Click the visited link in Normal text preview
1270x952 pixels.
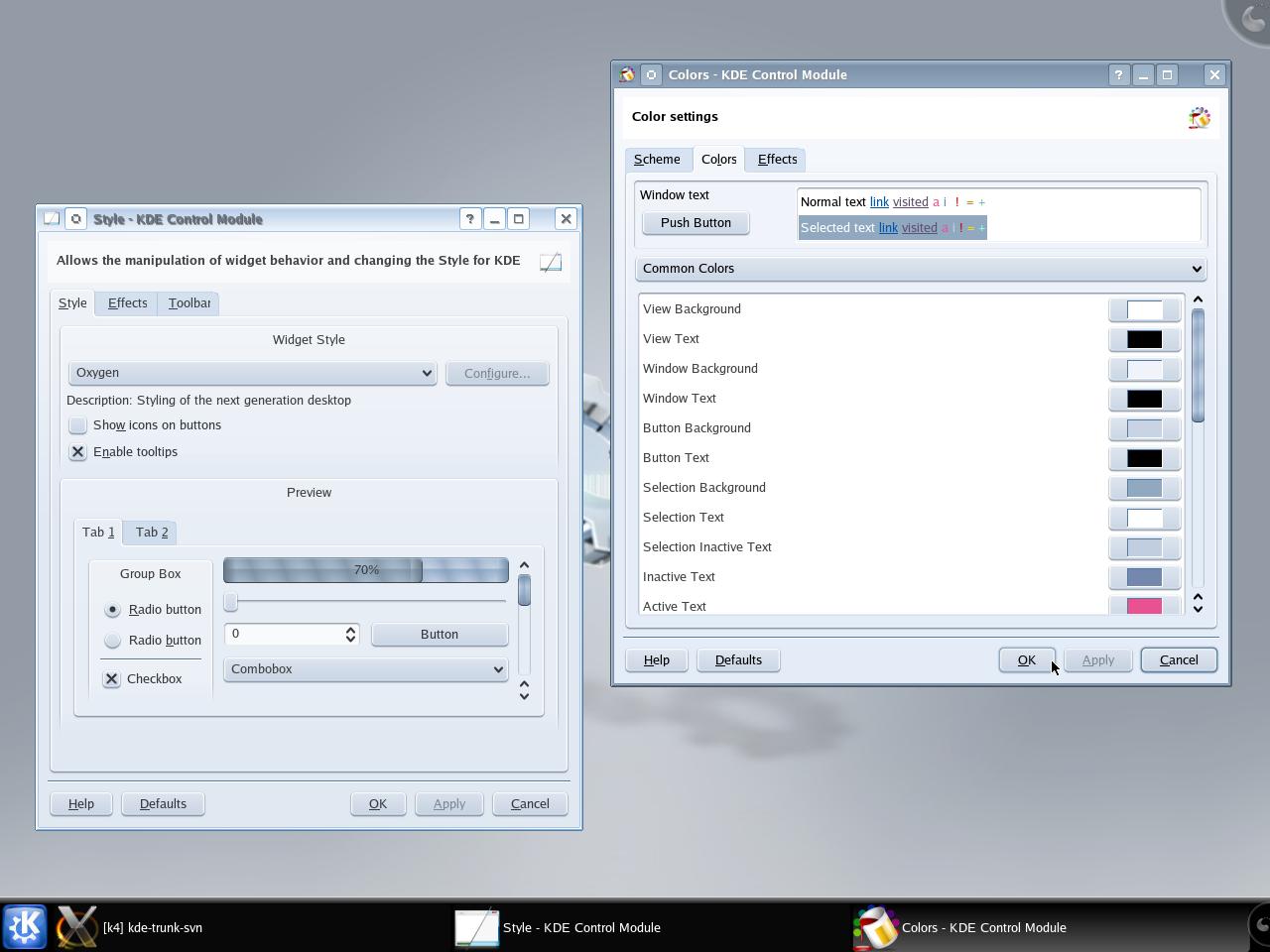[910, 202]
